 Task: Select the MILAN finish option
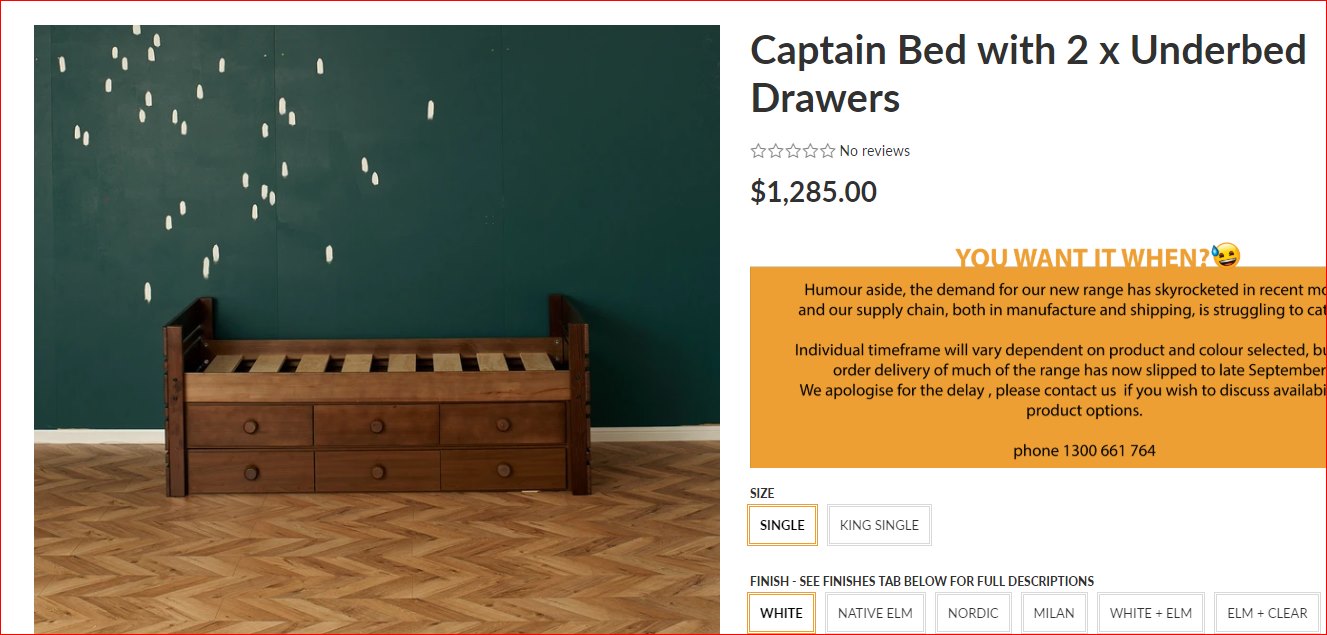click(1054, 613)
